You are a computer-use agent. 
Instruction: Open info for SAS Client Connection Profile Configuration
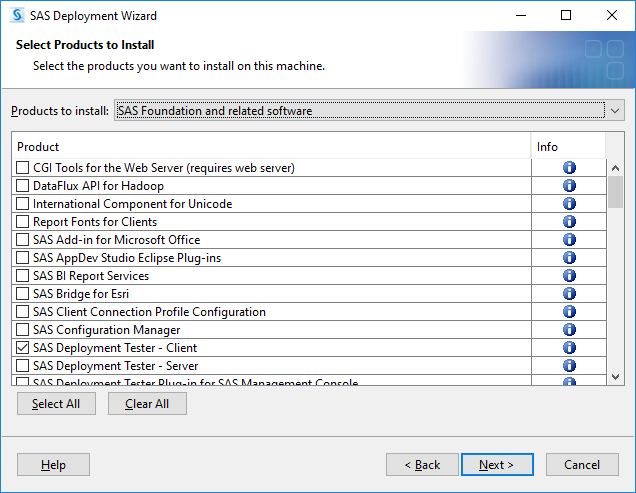coord(569,312)
